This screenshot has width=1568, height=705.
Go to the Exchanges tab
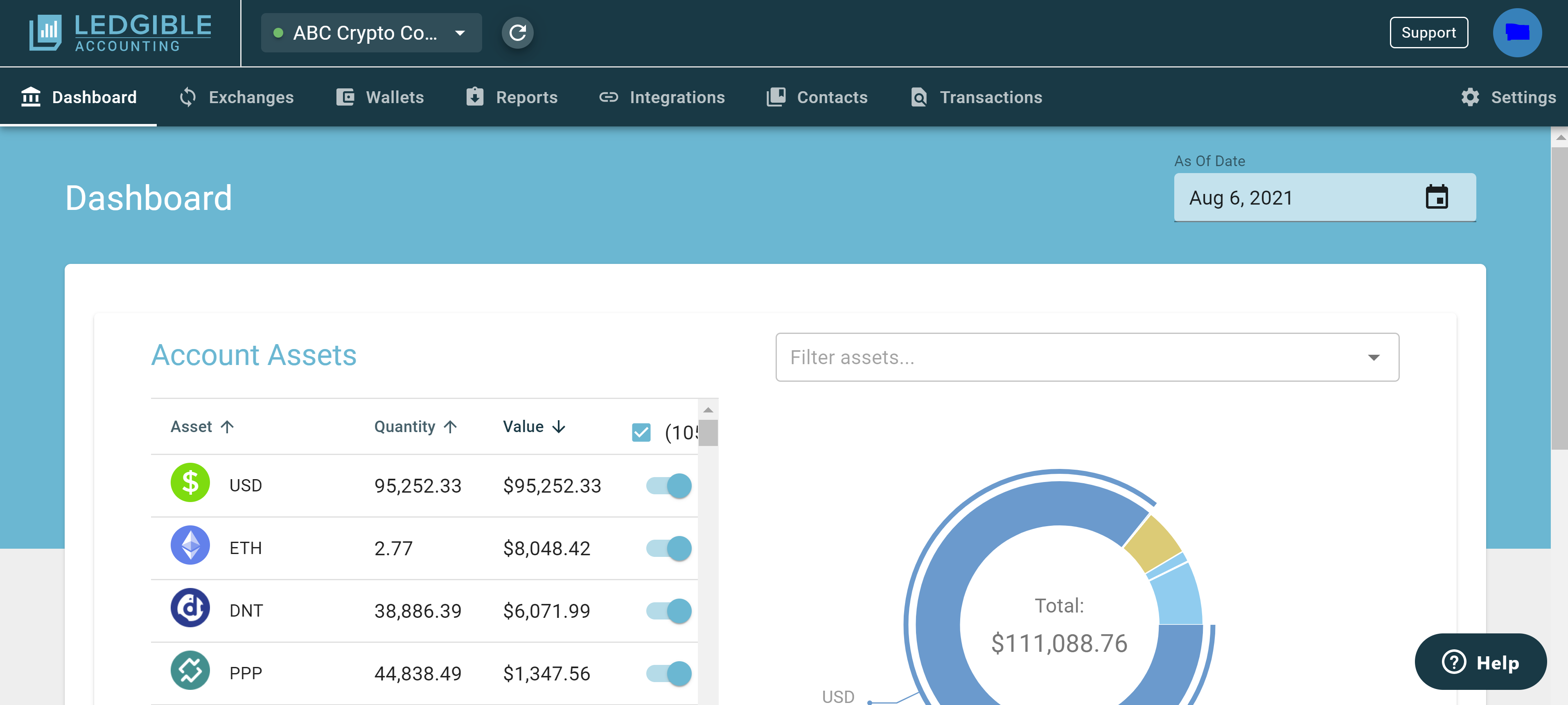(x=237, y=97)
